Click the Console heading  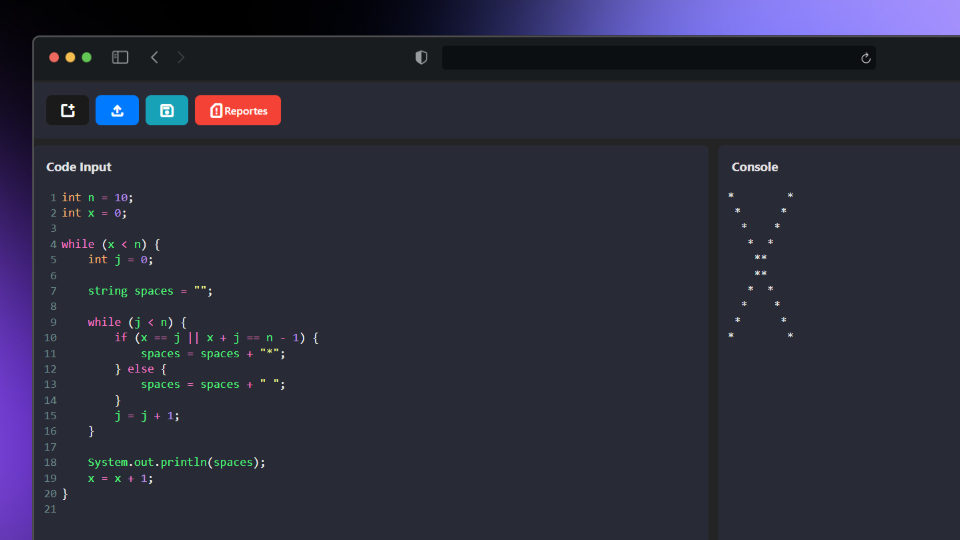click(x=755, y=167)
